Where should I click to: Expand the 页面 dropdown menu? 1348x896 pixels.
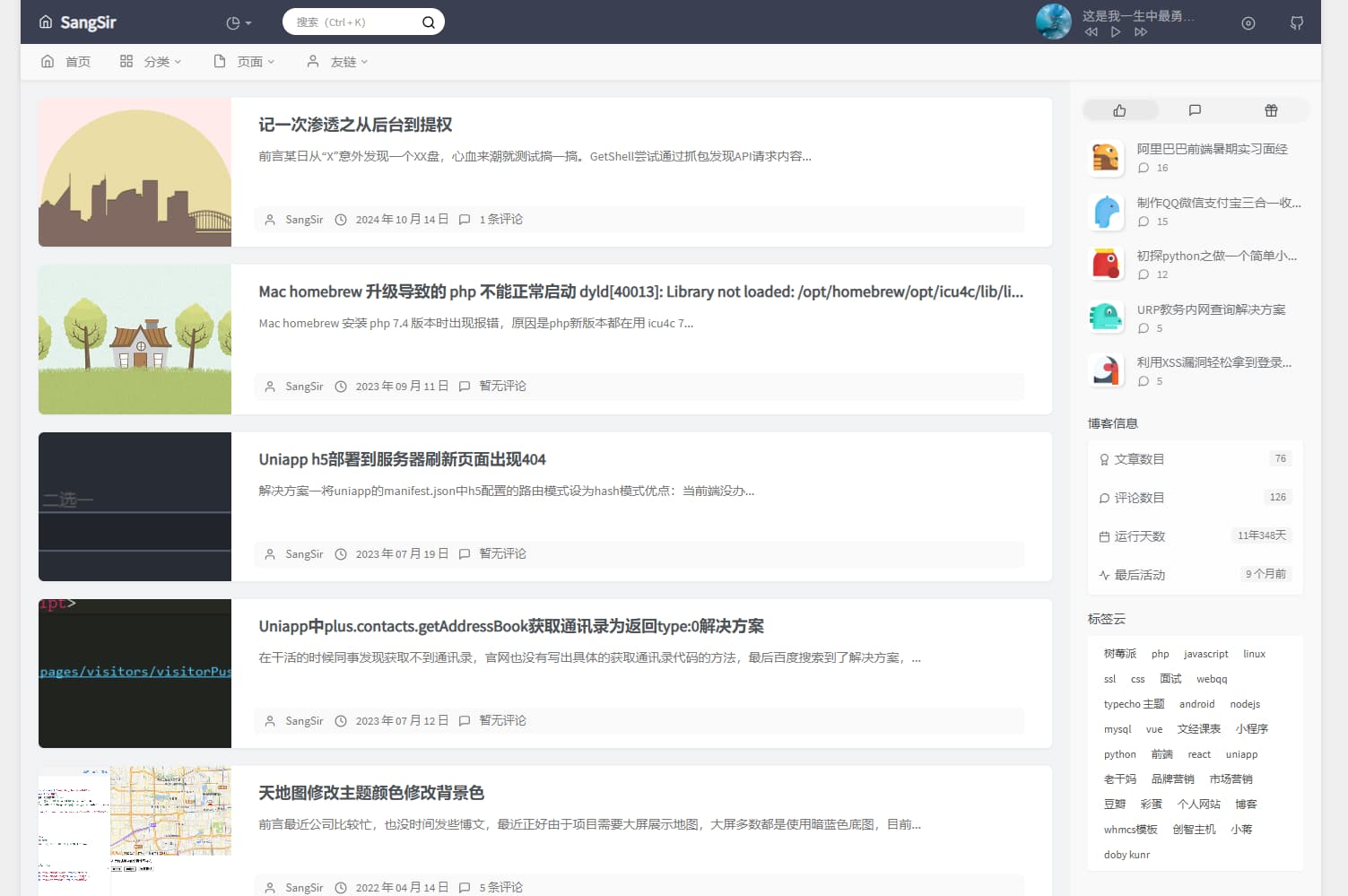[x=244, y=62]
